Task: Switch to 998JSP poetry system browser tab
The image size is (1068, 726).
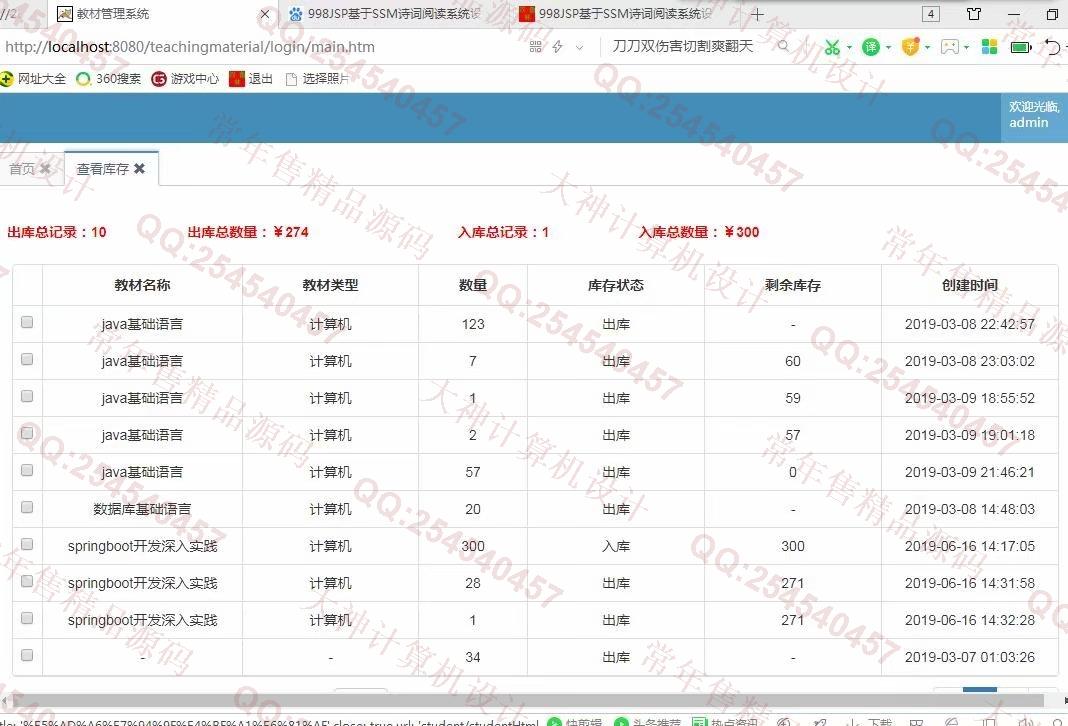Action: [x=390, y=14]
